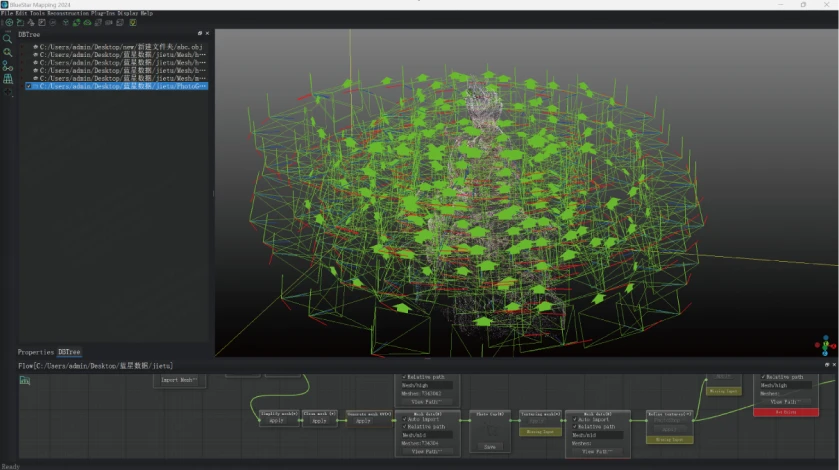This screenshot has height=470, width=839.
Task: Click the second magnifier icon in left sidebar
Action: pos(8,52)
